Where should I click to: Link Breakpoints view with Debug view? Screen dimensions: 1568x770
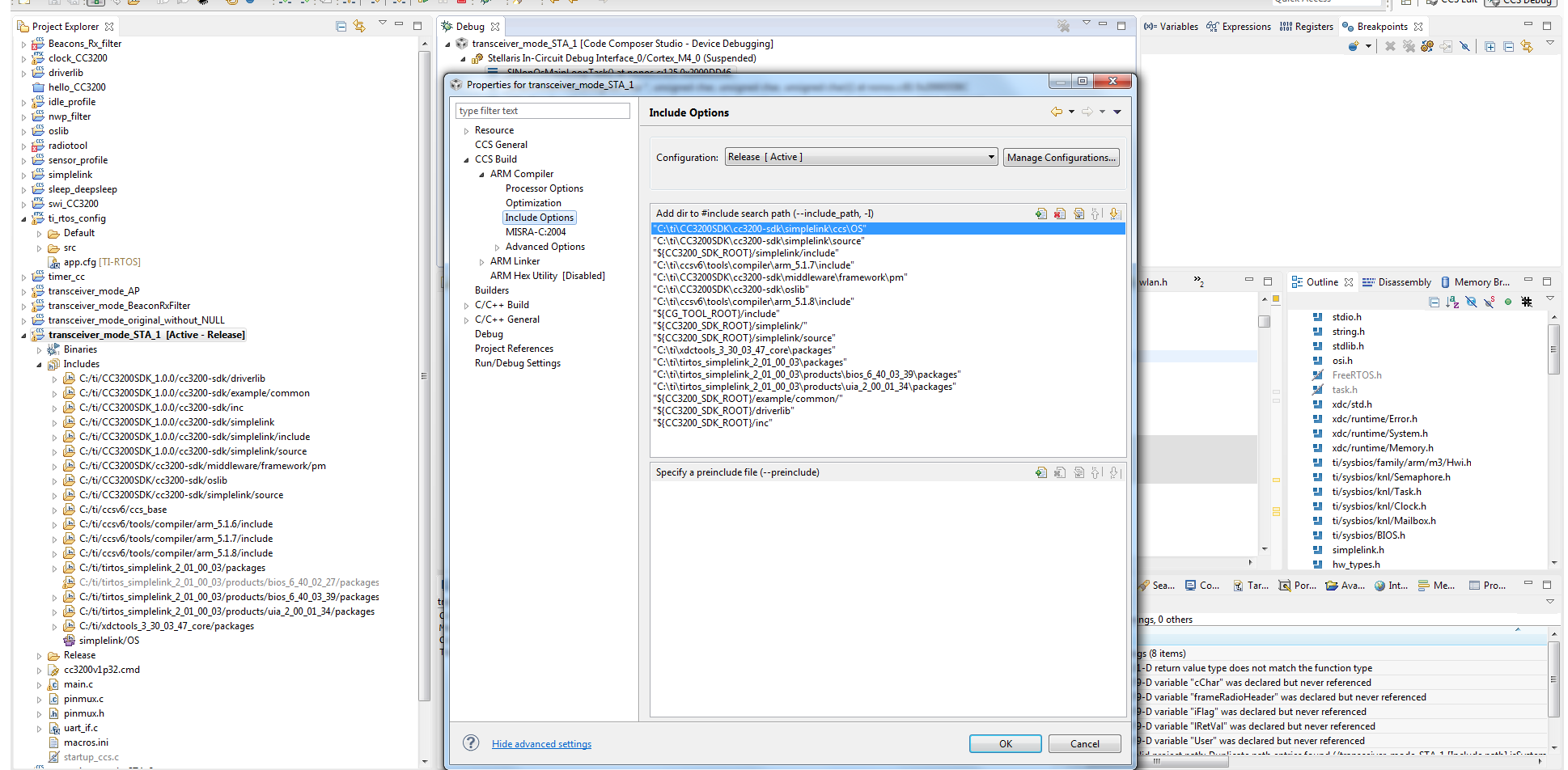click(x=1527, y=46)
